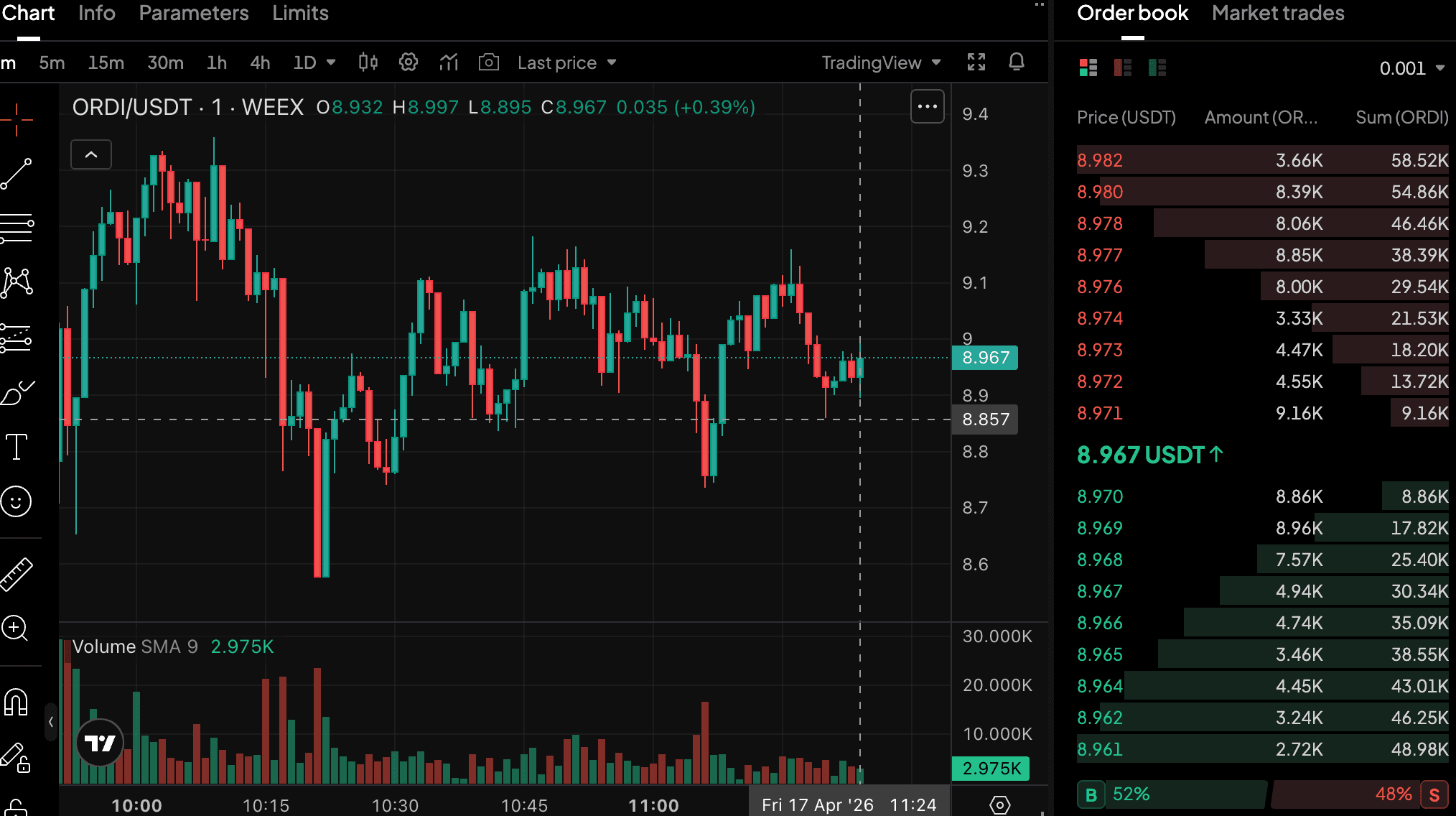Switch to the Order book tab
The height and width of the screenshot is (816, 1456).
coord(1133,13)
